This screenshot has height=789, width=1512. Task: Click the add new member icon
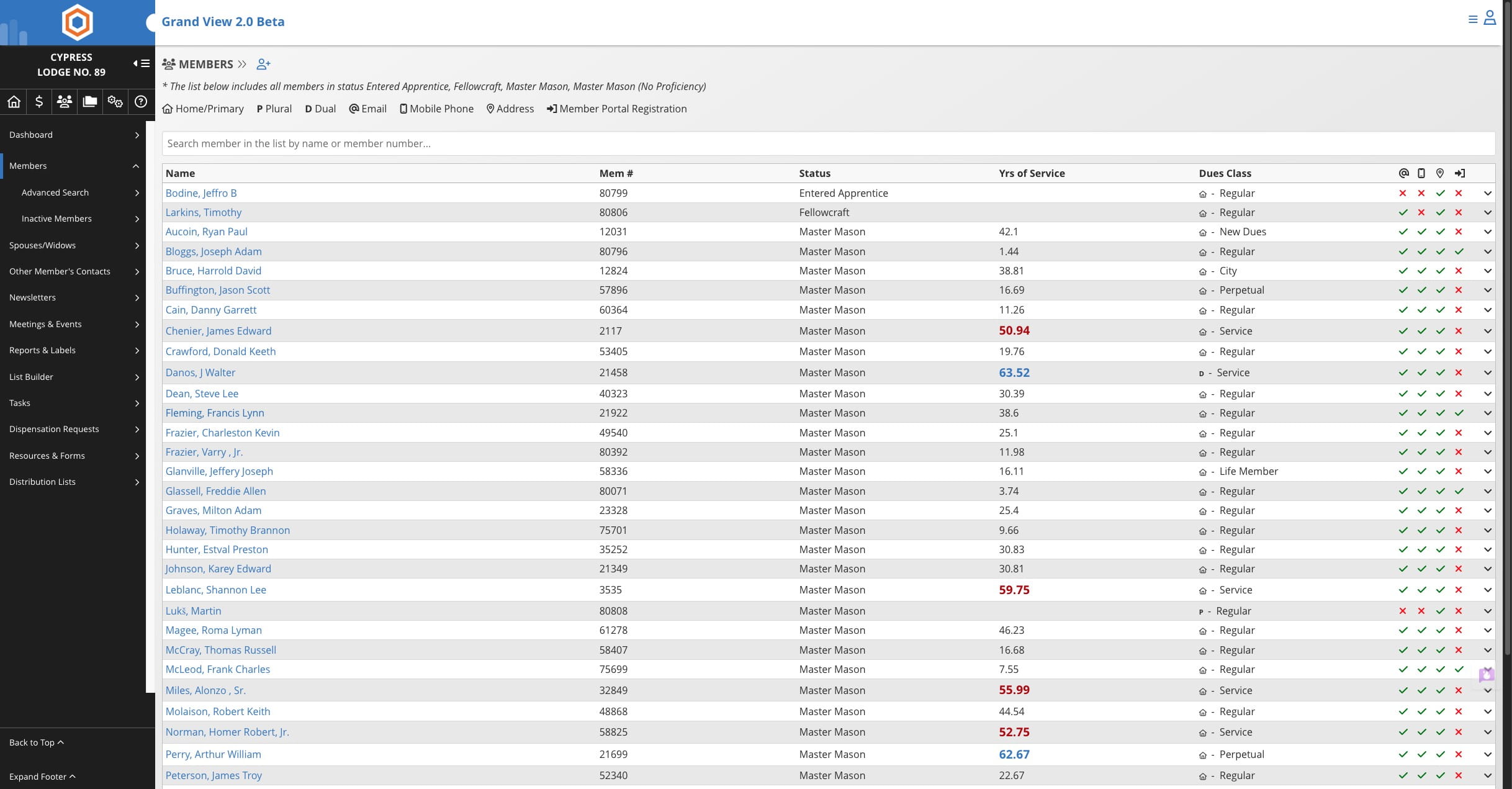coord(264,64)
